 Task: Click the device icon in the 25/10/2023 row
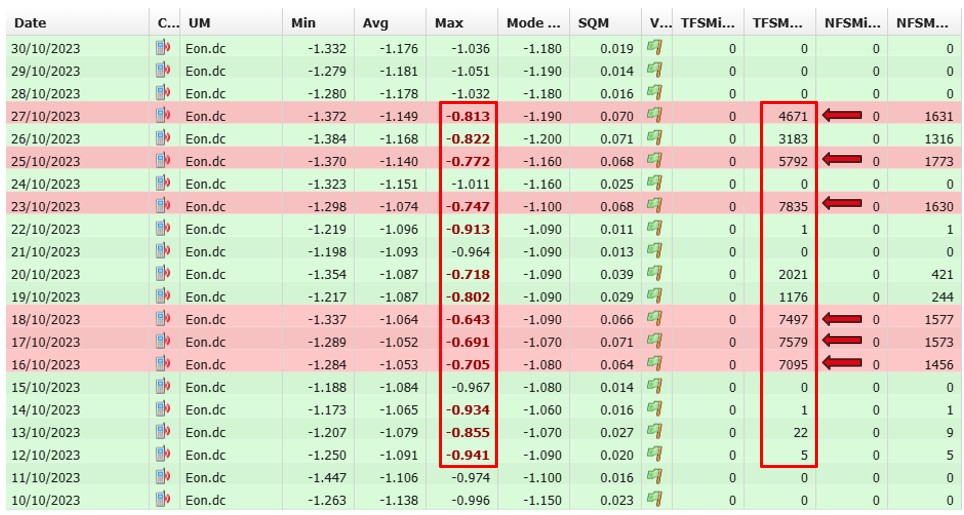[163, 160]
